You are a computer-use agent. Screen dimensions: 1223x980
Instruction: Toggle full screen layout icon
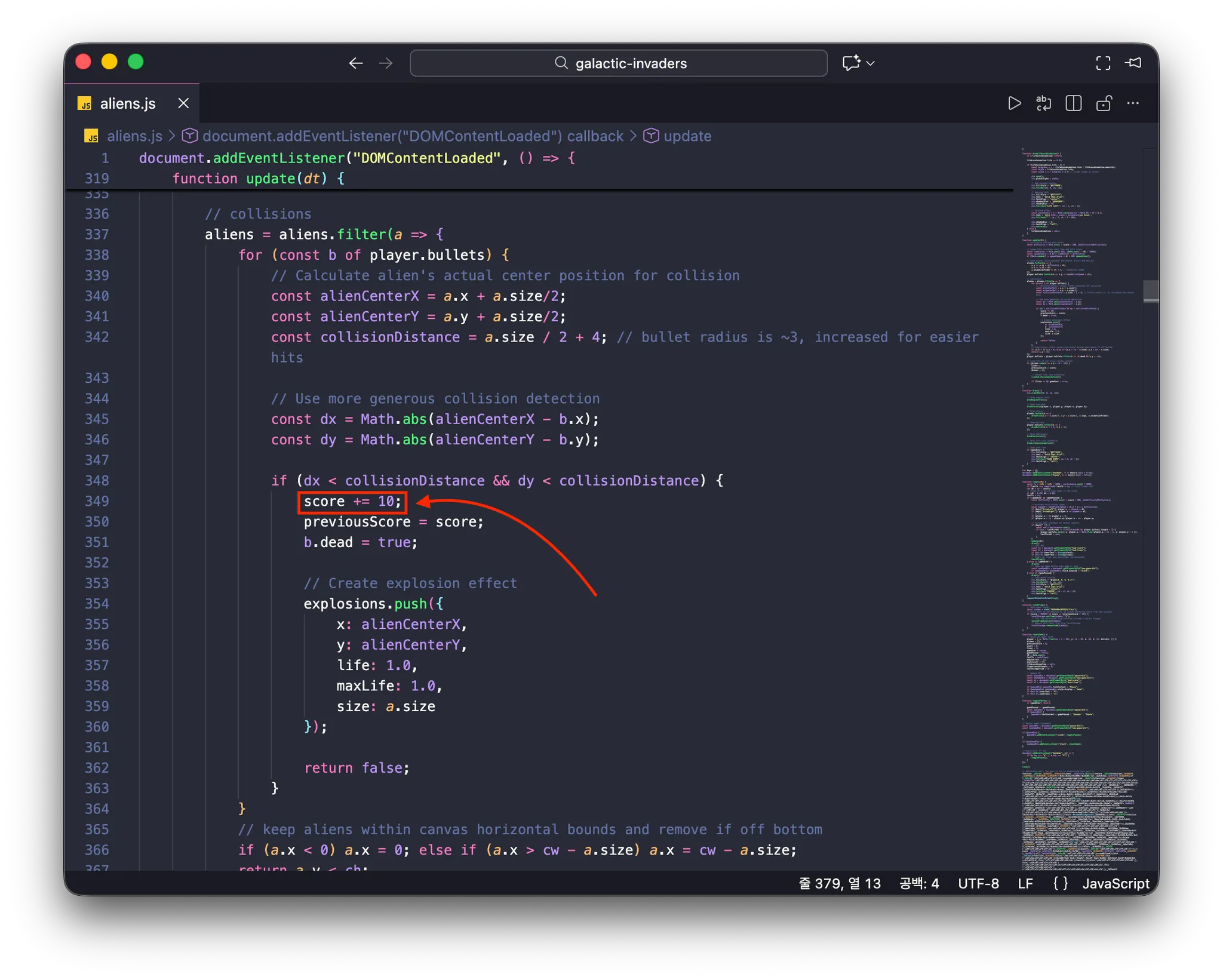tap(1103, 63)
